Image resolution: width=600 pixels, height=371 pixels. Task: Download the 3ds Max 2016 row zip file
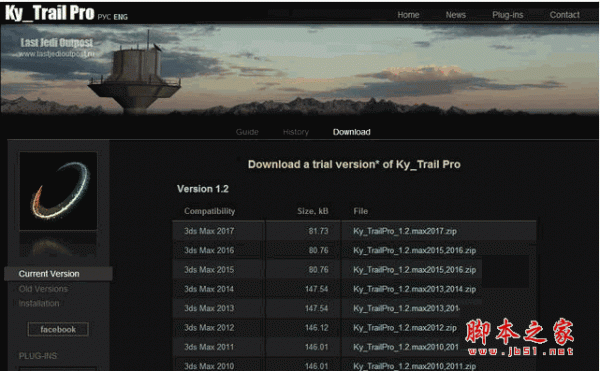[x=414, y=251]
